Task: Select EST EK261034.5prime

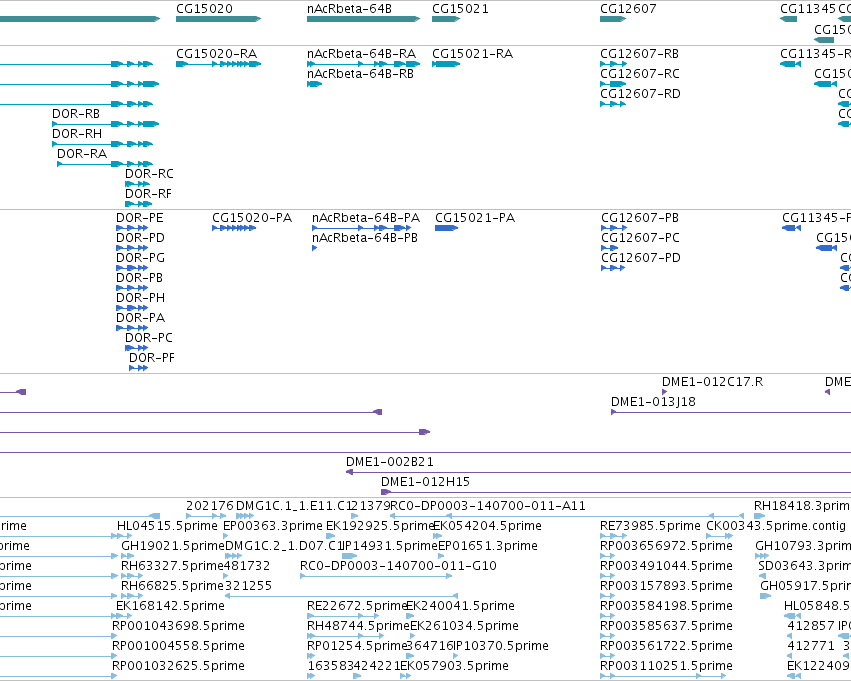Action: pos(414,637)
